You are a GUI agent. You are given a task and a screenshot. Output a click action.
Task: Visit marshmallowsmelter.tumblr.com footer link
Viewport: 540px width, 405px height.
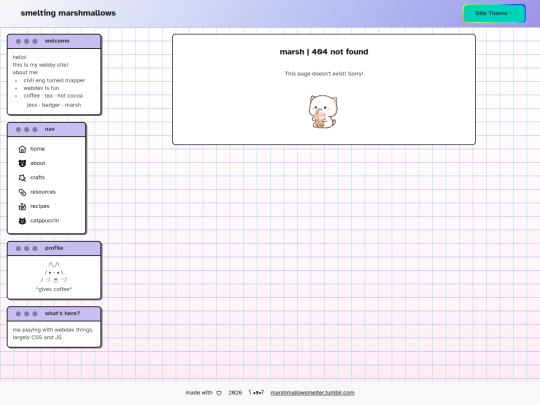[x=312, y=393]
